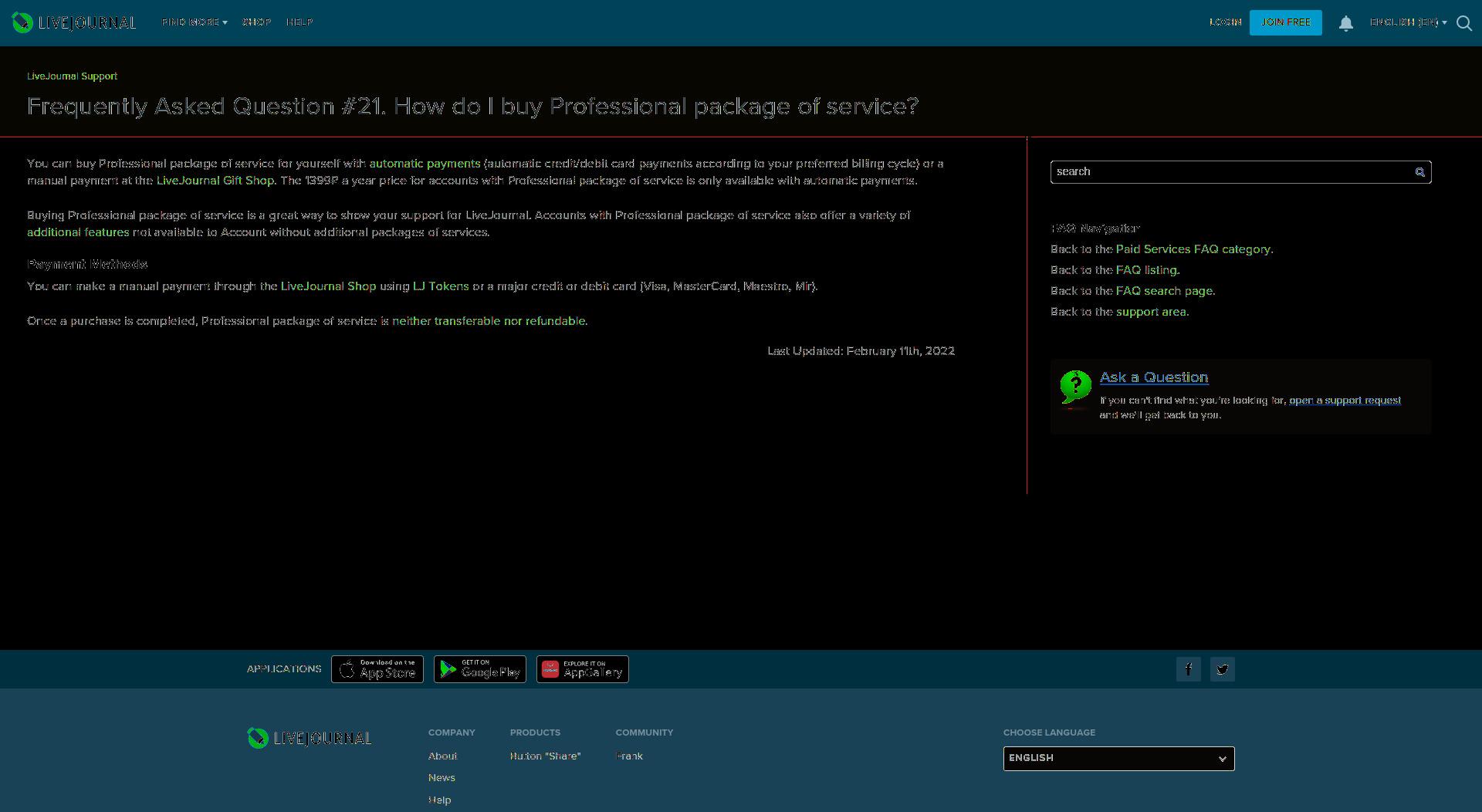Viewport: 1482px width, 812px height.
Task: Follow the automatic payments link
Action: click(425, 164)
